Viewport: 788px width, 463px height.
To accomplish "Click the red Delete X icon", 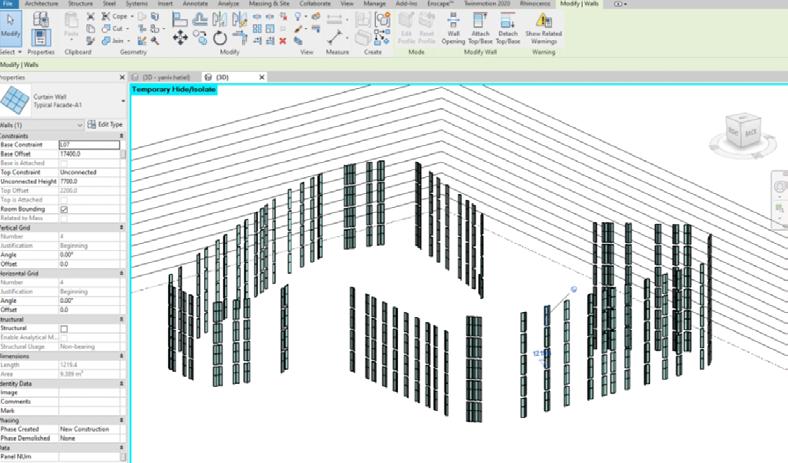I will (283, 41).
